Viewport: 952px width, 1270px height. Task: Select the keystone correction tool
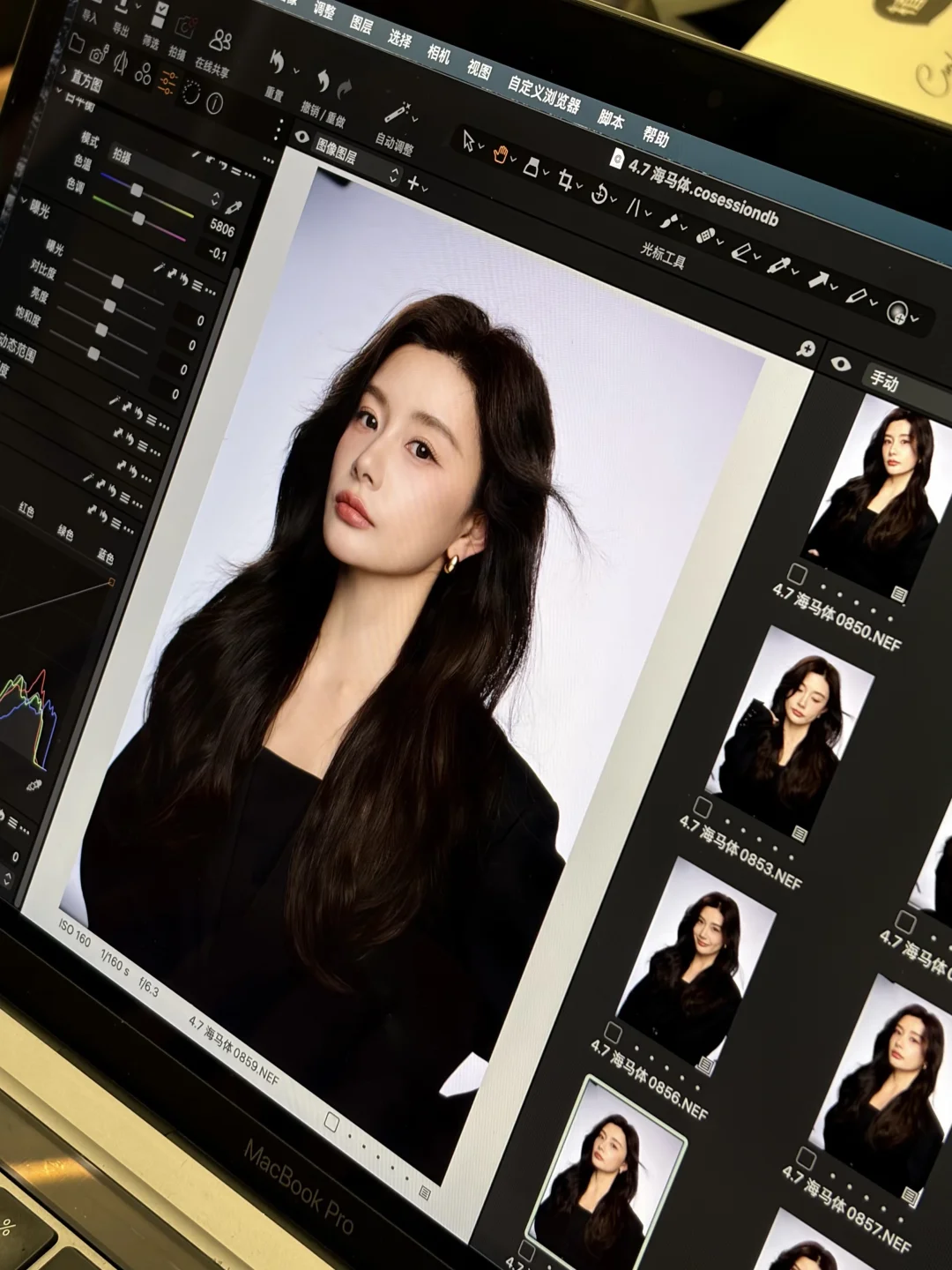(633, 208)
